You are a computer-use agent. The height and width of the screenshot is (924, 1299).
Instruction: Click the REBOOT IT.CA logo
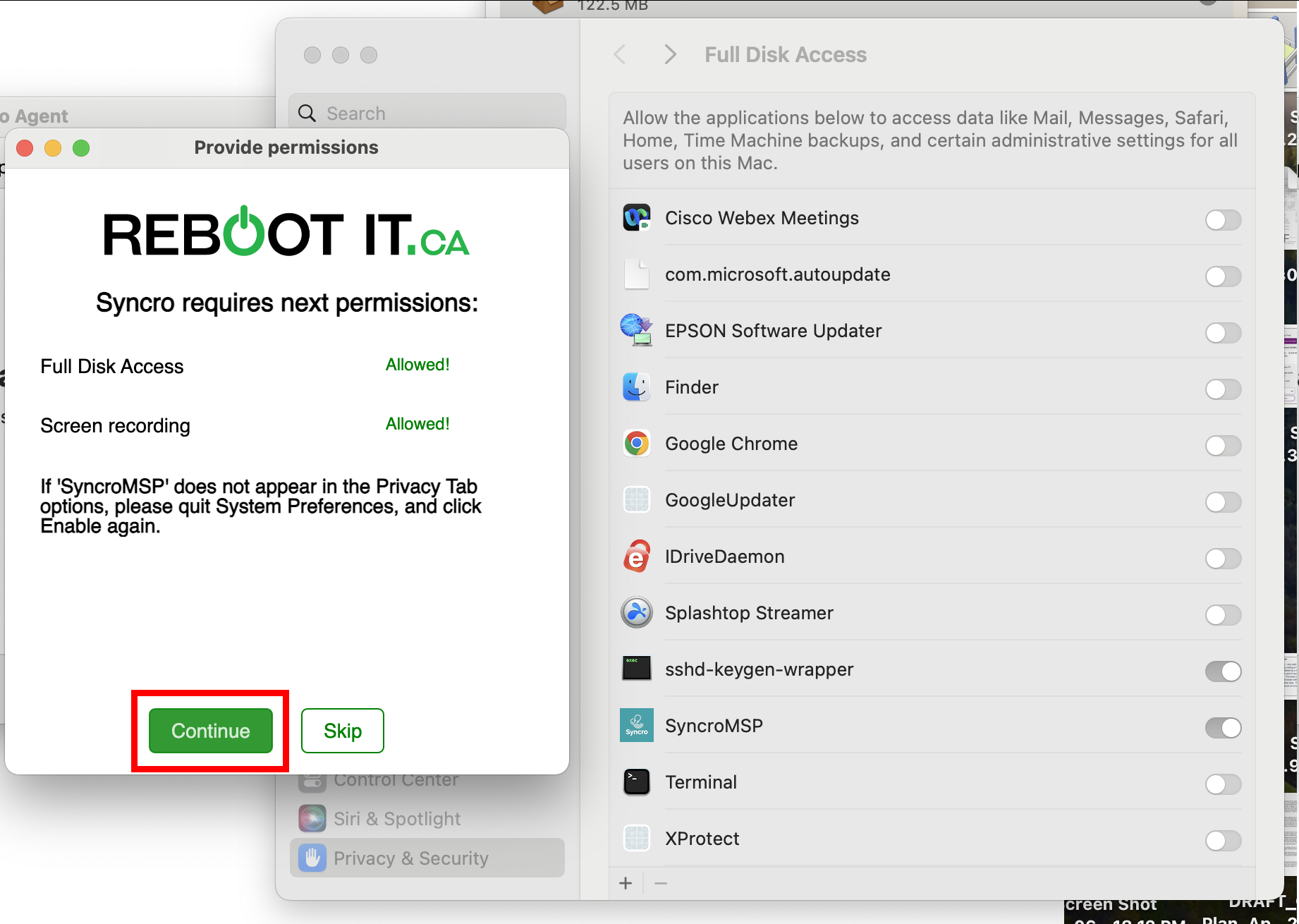(x=286, y=232)
